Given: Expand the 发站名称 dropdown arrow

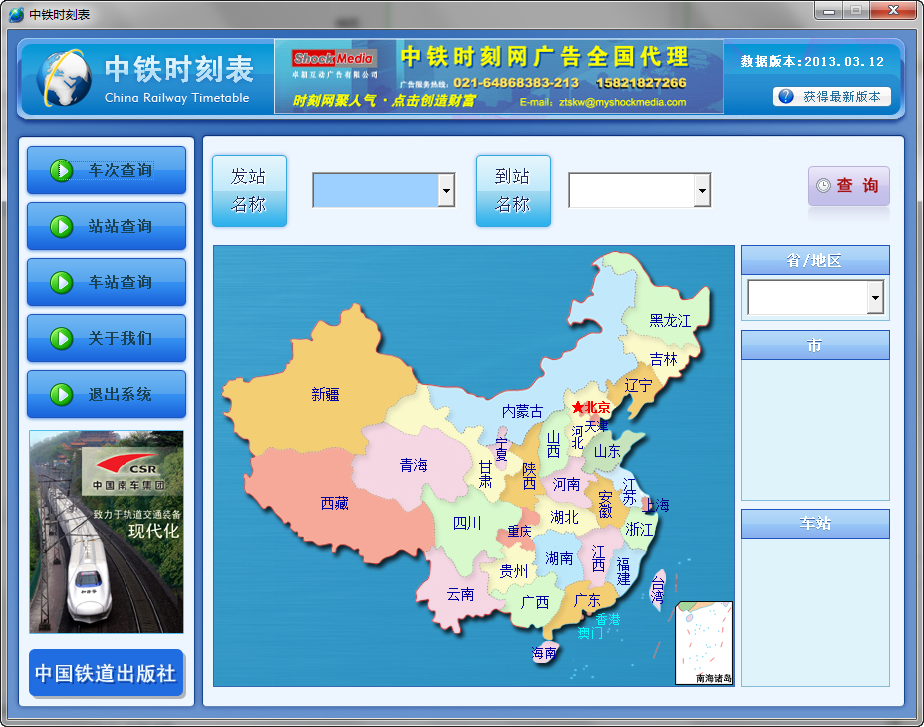Looking at the screenshot, I should click(x=446, y=190).
